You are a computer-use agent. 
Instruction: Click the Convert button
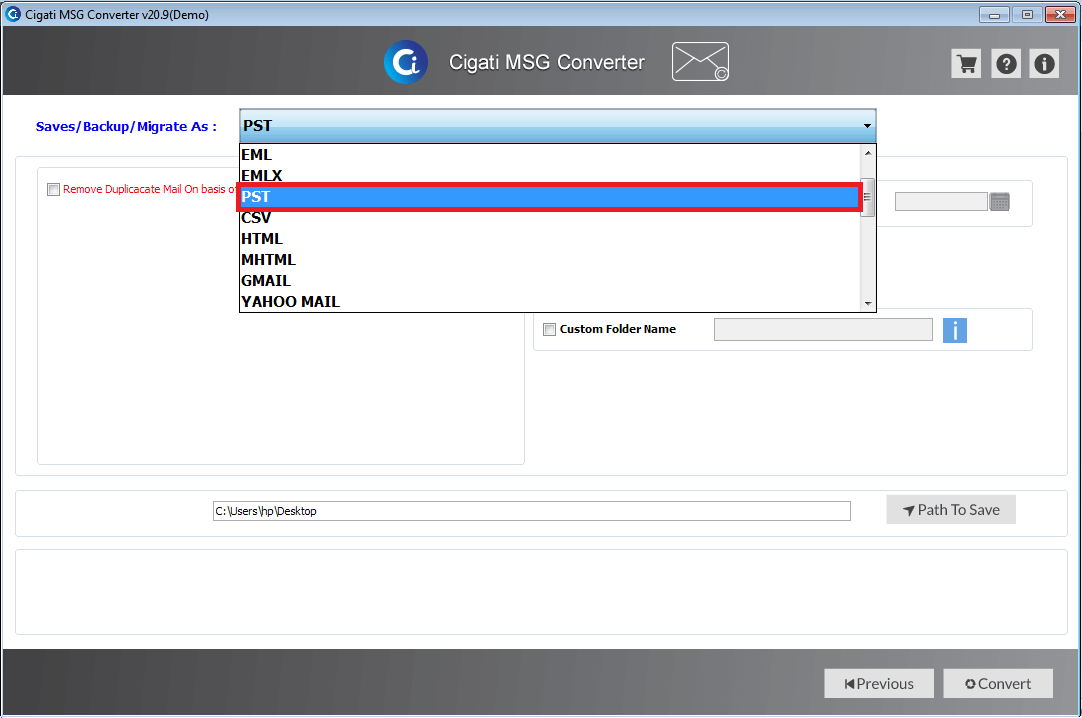click(x=998, y=684)
